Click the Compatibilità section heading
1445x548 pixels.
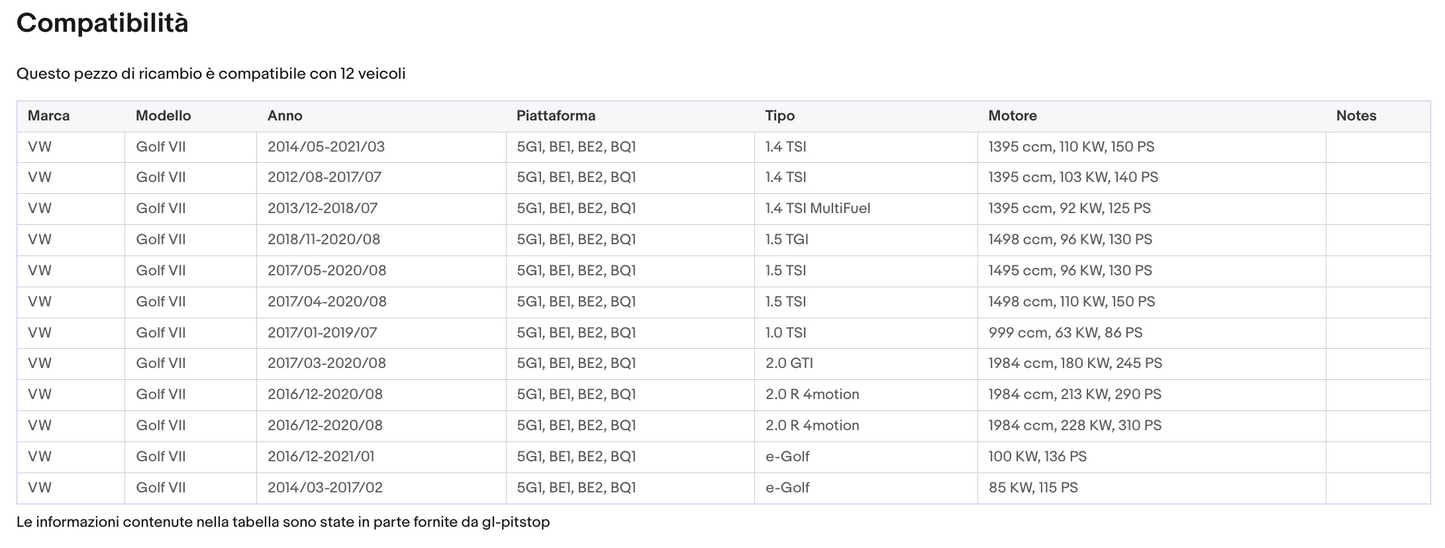click(103, 23)
